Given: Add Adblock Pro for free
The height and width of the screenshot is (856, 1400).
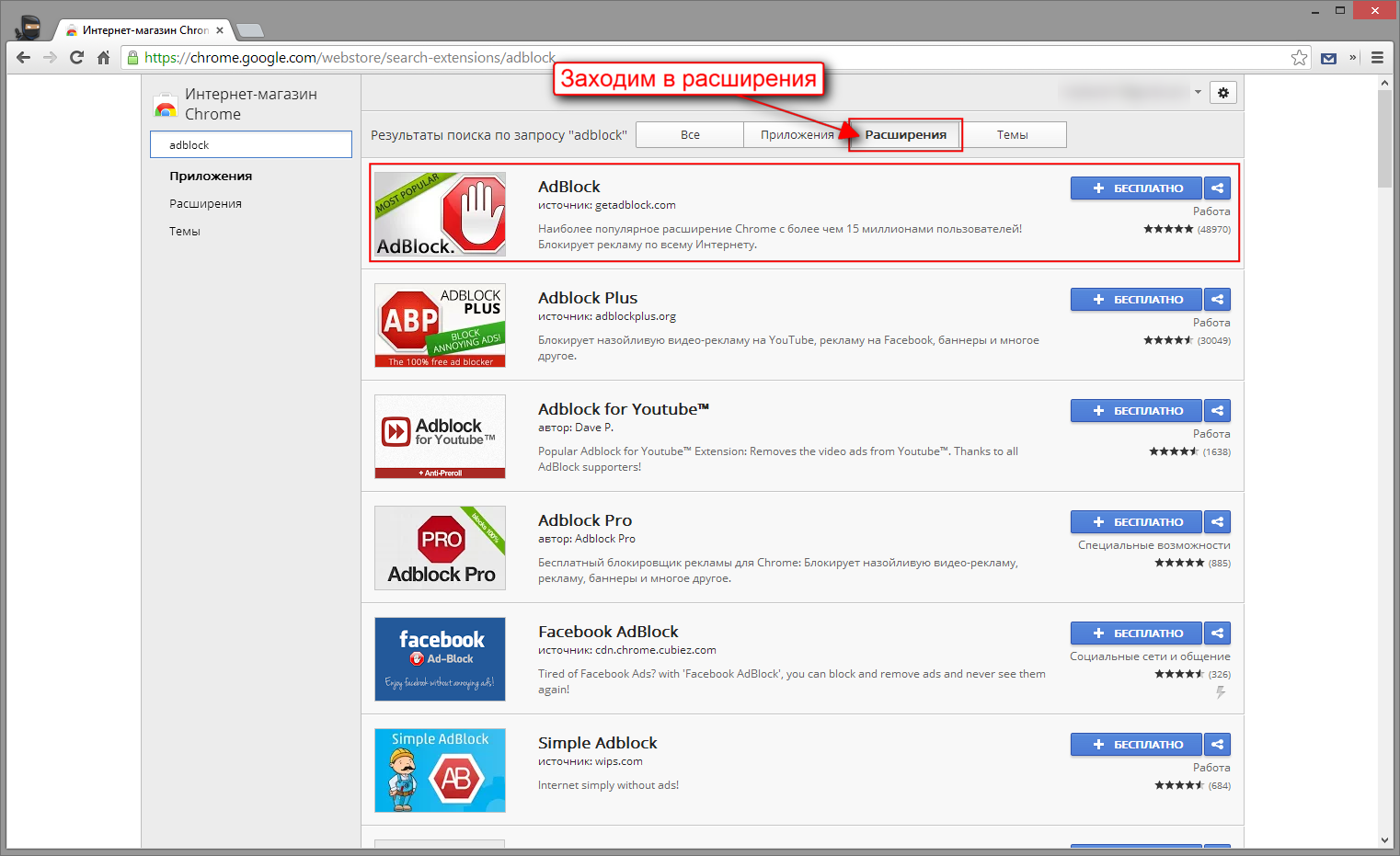Looking at the screenshot, I should [1136, 521].
